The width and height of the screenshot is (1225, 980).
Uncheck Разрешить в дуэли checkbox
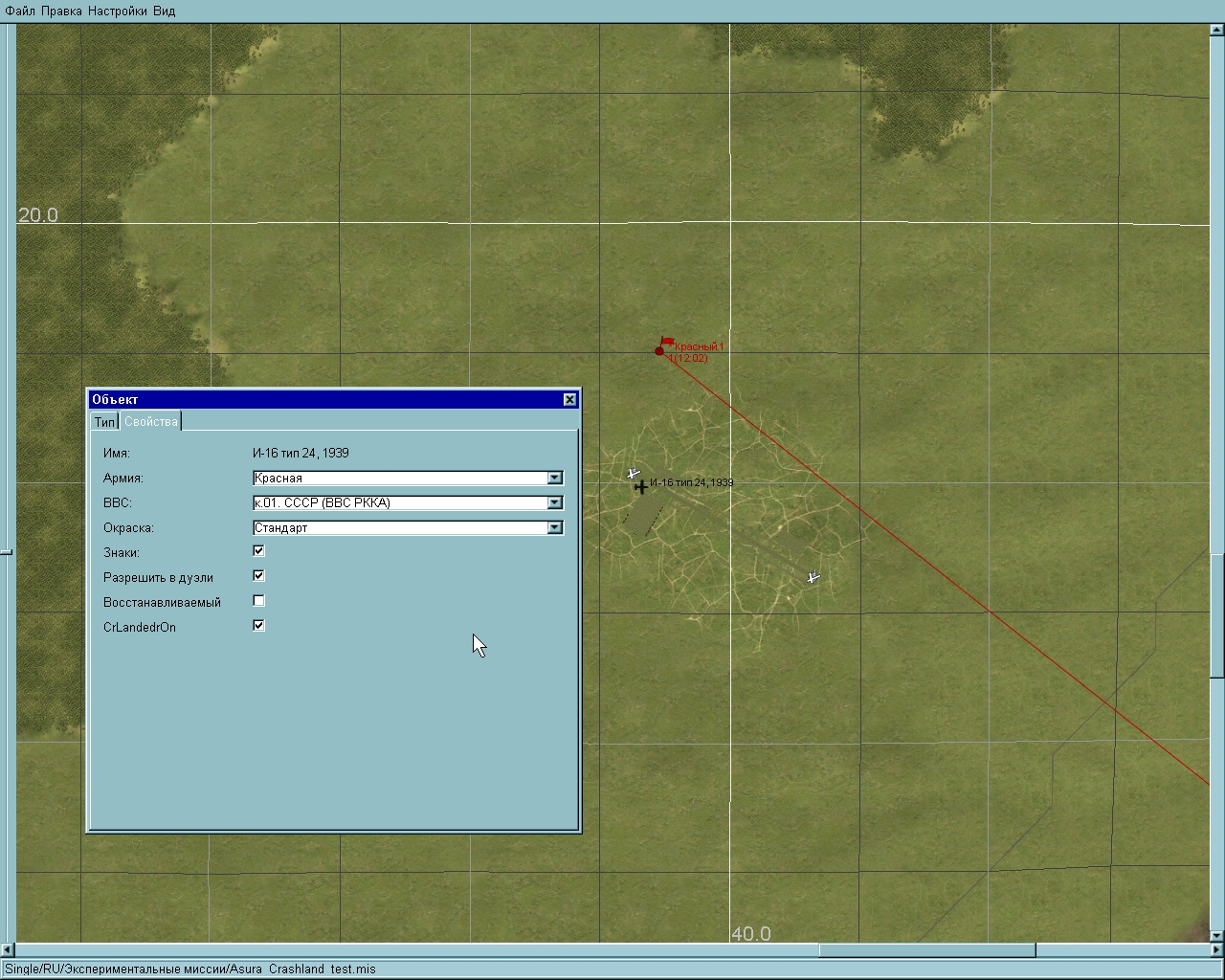[x=258, y=576]
